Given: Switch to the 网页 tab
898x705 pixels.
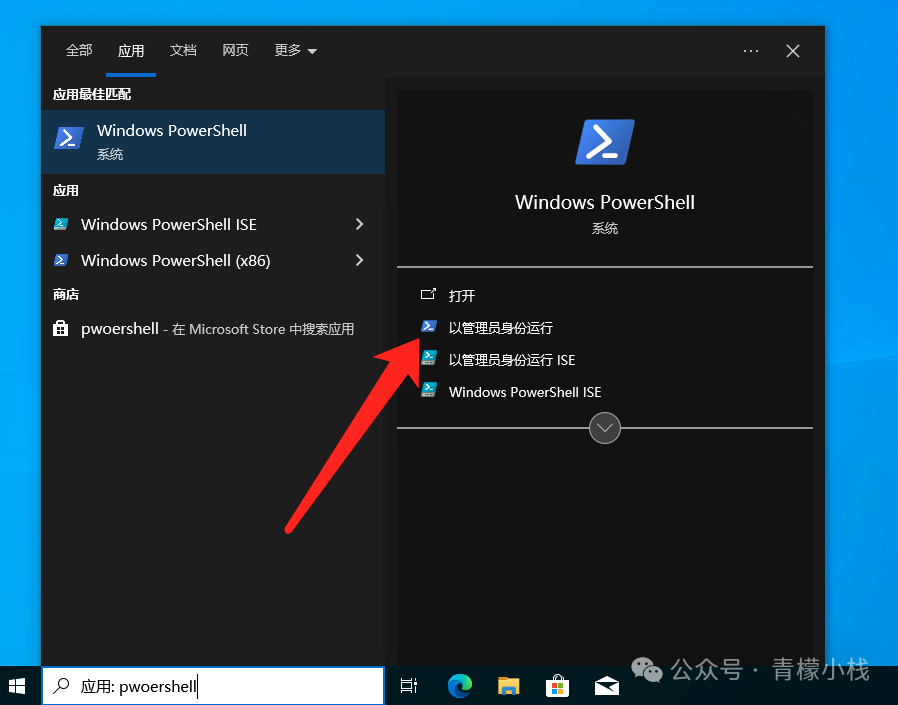Looking at the screenshot, I should tap(235, 51).
